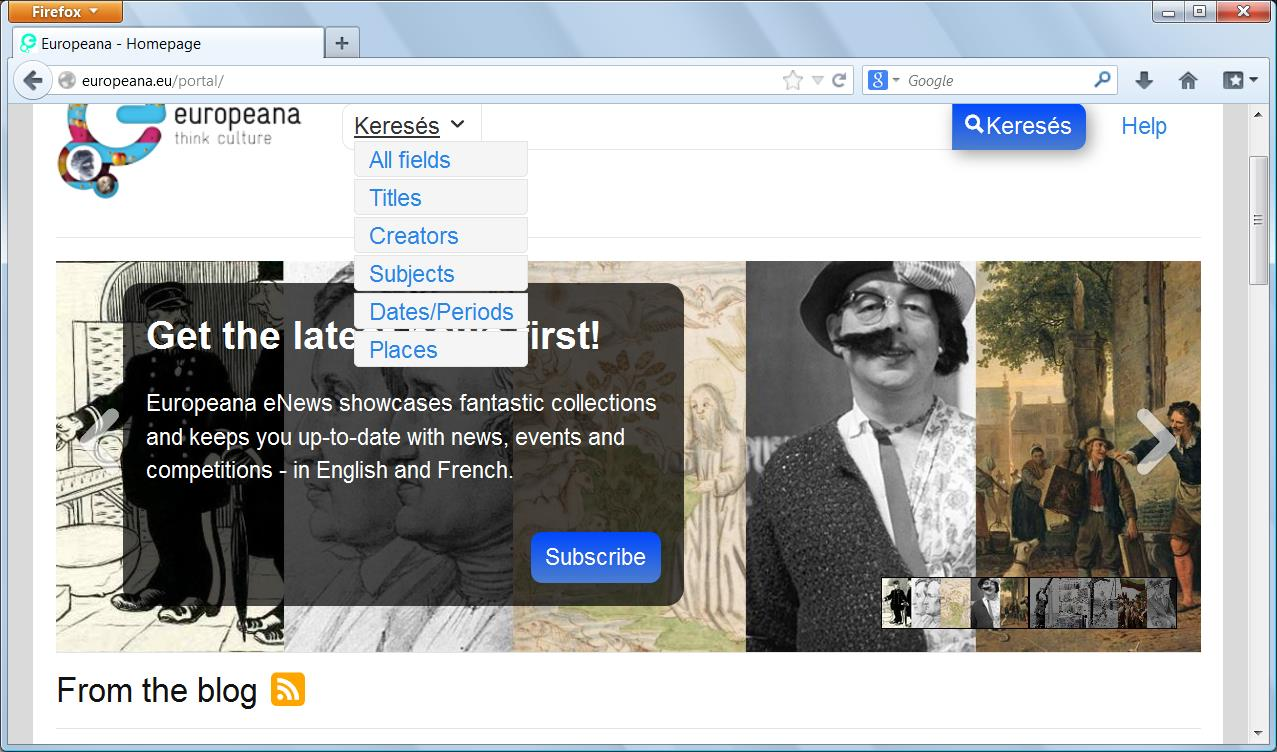Click the Google search magnifier icon

tap(1102, 80)
